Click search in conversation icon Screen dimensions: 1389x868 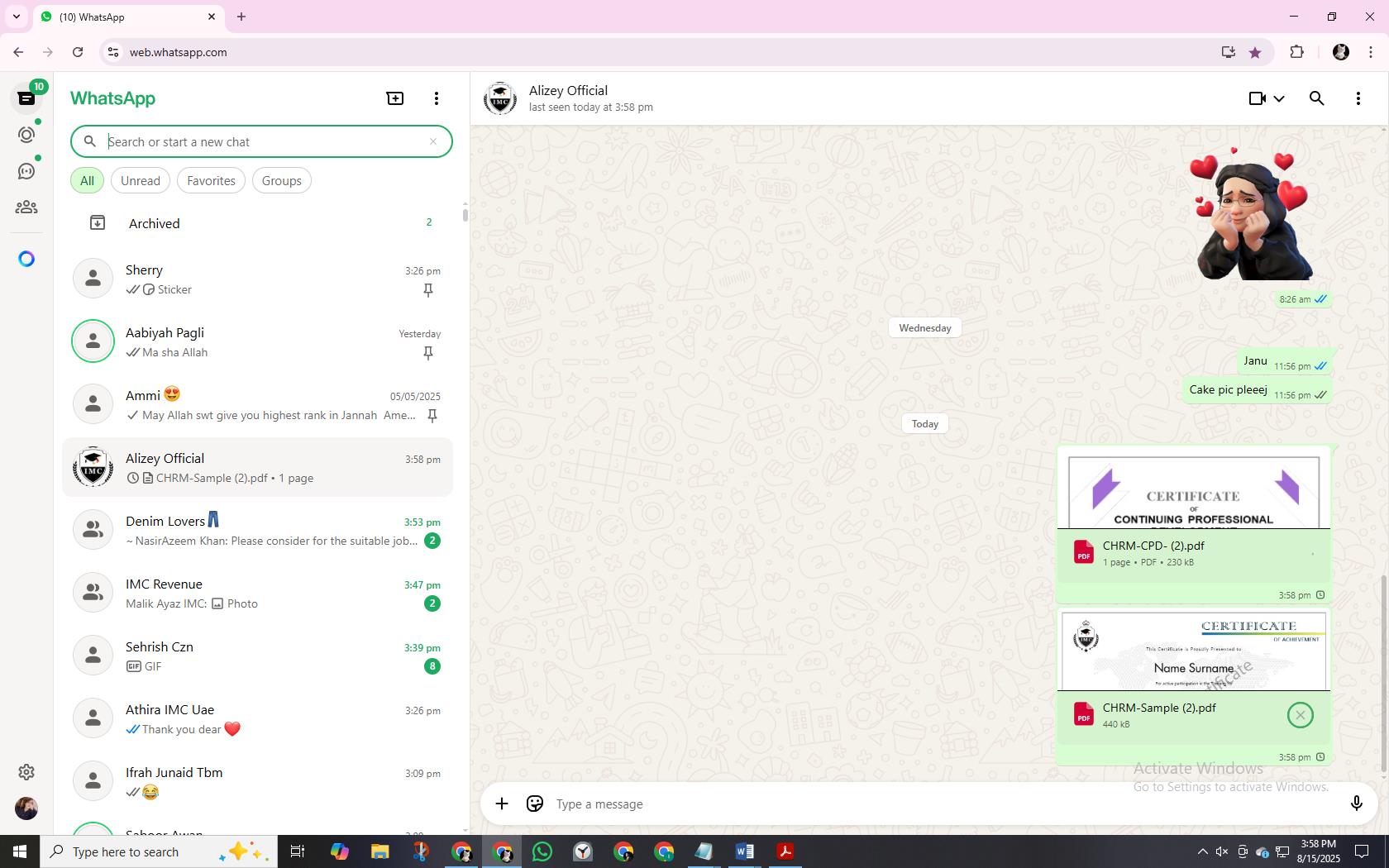(1317, 98)
